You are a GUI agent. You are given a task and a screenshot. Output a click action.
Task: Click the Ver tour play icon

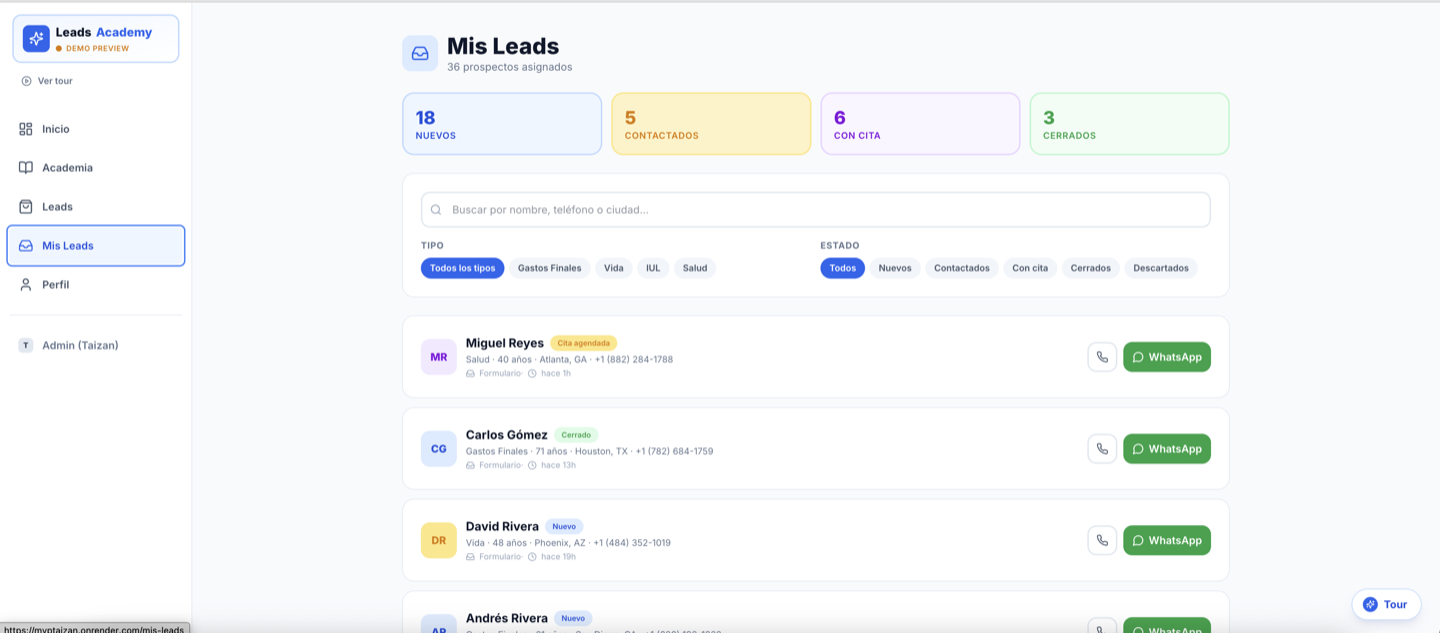[26, 81]
